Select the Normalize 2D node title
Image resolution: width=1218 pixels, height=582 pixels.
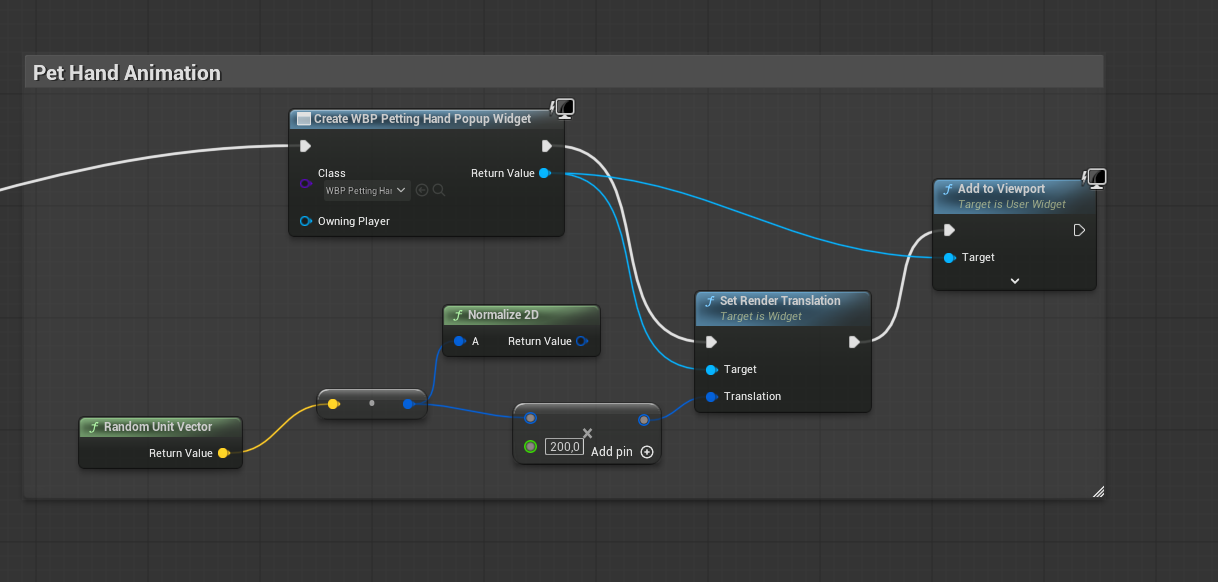503,314
